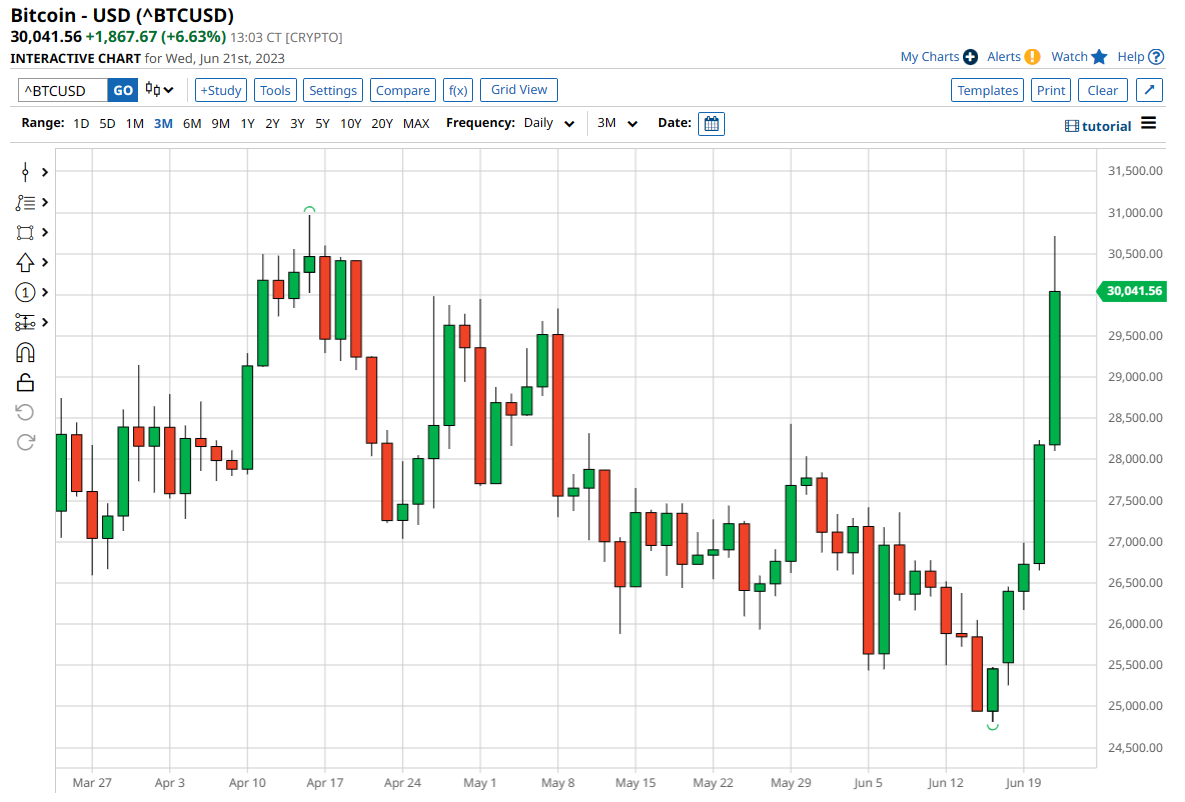Expand the arrow markers group chevron

(45, 262)
